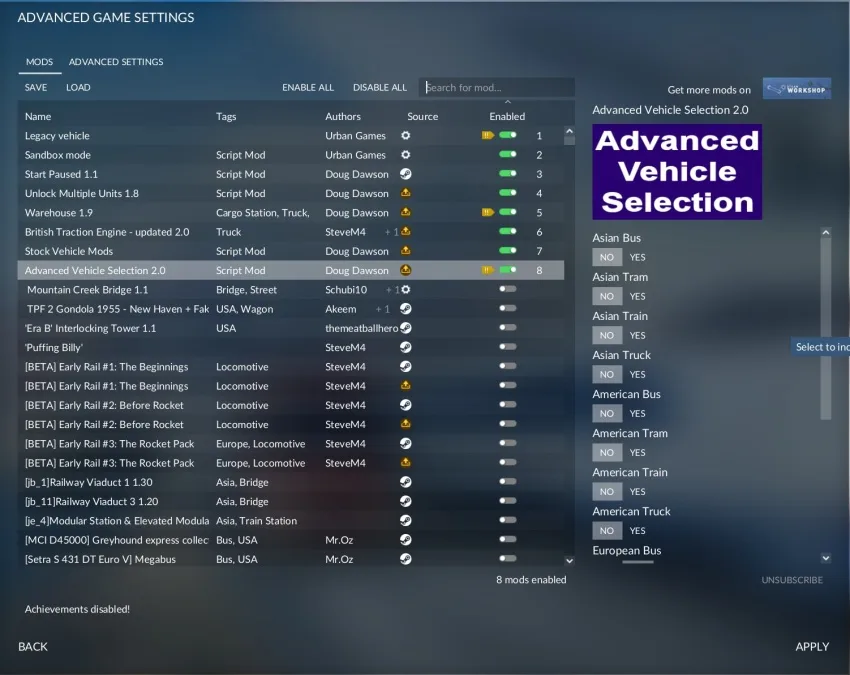Click warning tag on Advanced Vehicle Selection 2.0

(487, 270)
